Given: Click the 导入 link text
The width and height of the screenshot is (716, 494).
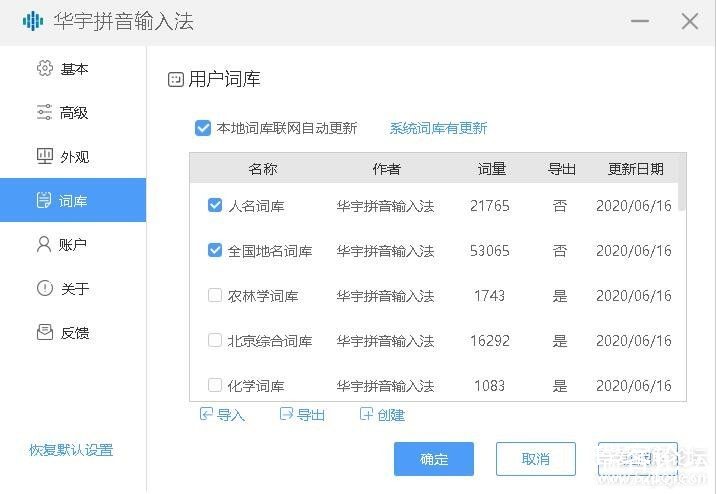Looking at the screenshot, I should pyautogui.click(x=231, y=415).
